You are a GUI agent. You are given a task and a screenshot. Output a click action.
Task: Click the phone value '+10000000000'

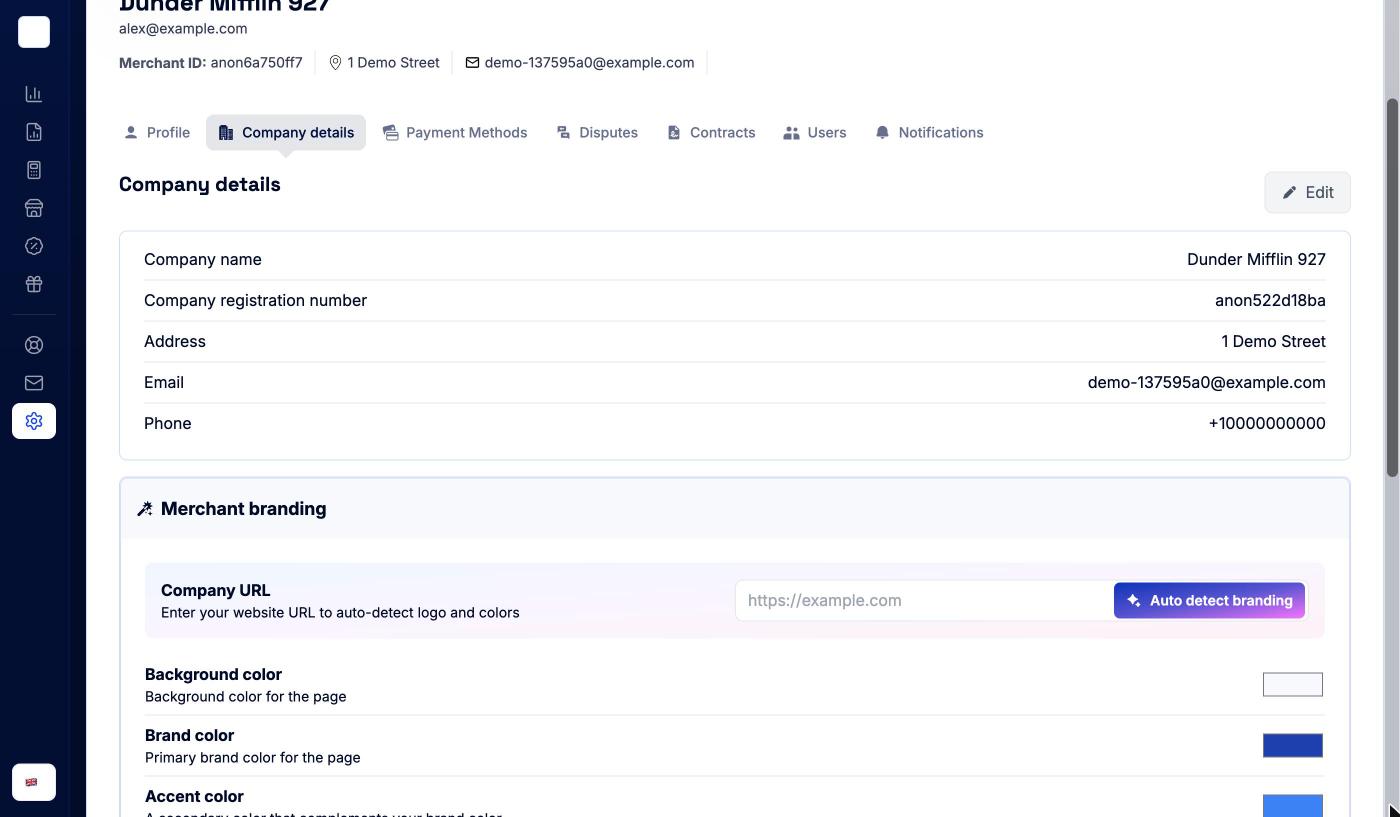[x=1267, y=423]
